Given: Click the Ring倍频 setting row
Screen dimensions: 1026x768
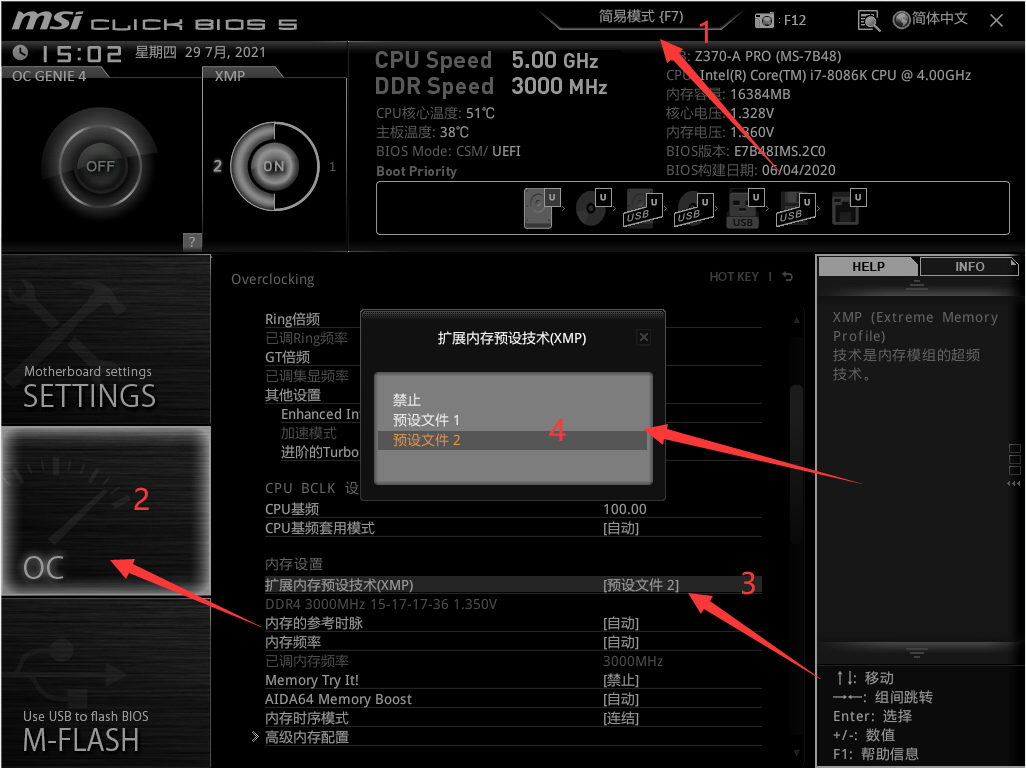Looking at the screenshot, I should point(313,319).
